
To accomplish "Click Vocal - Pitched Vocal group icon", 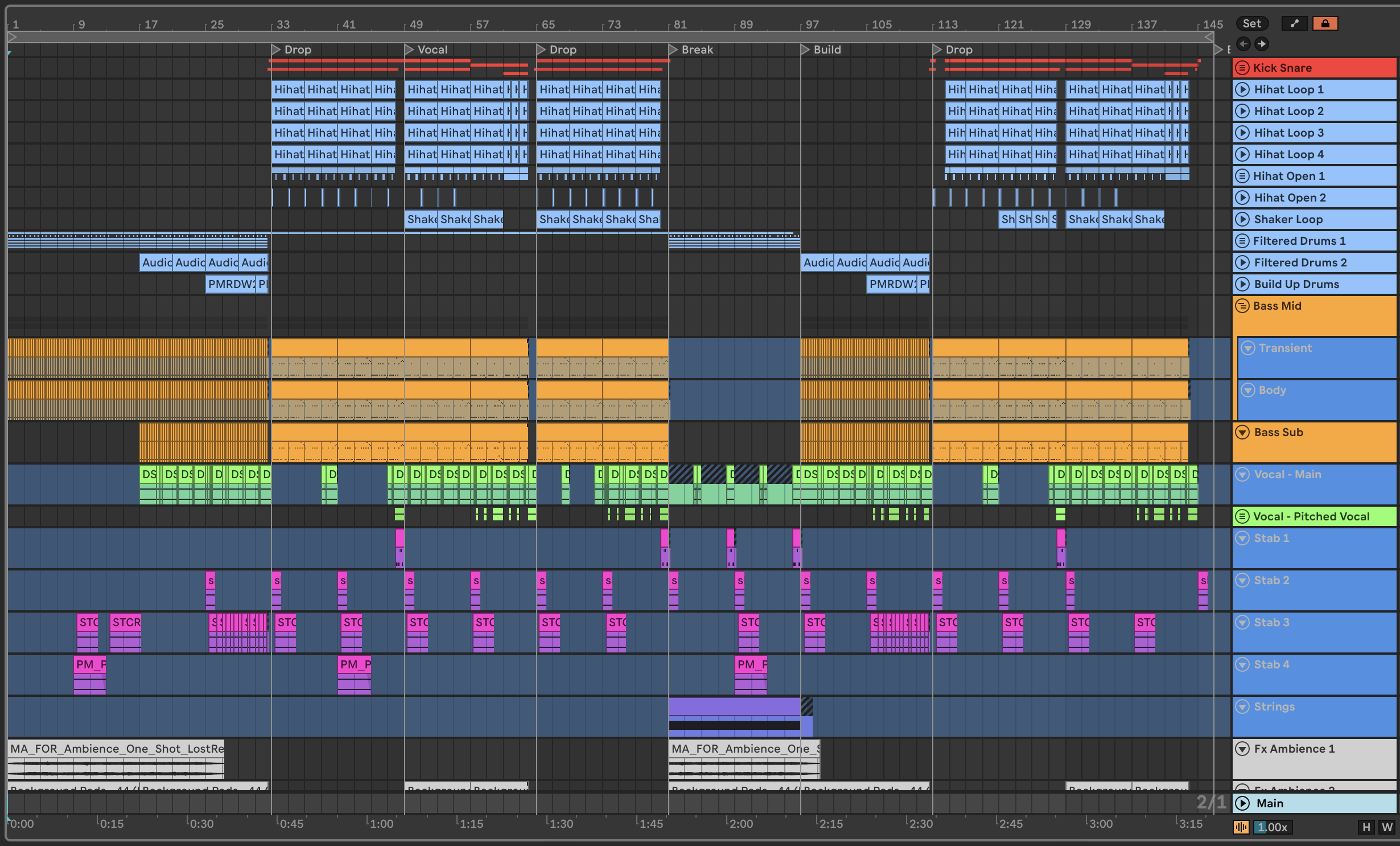I will click(x=1242, y=516).
